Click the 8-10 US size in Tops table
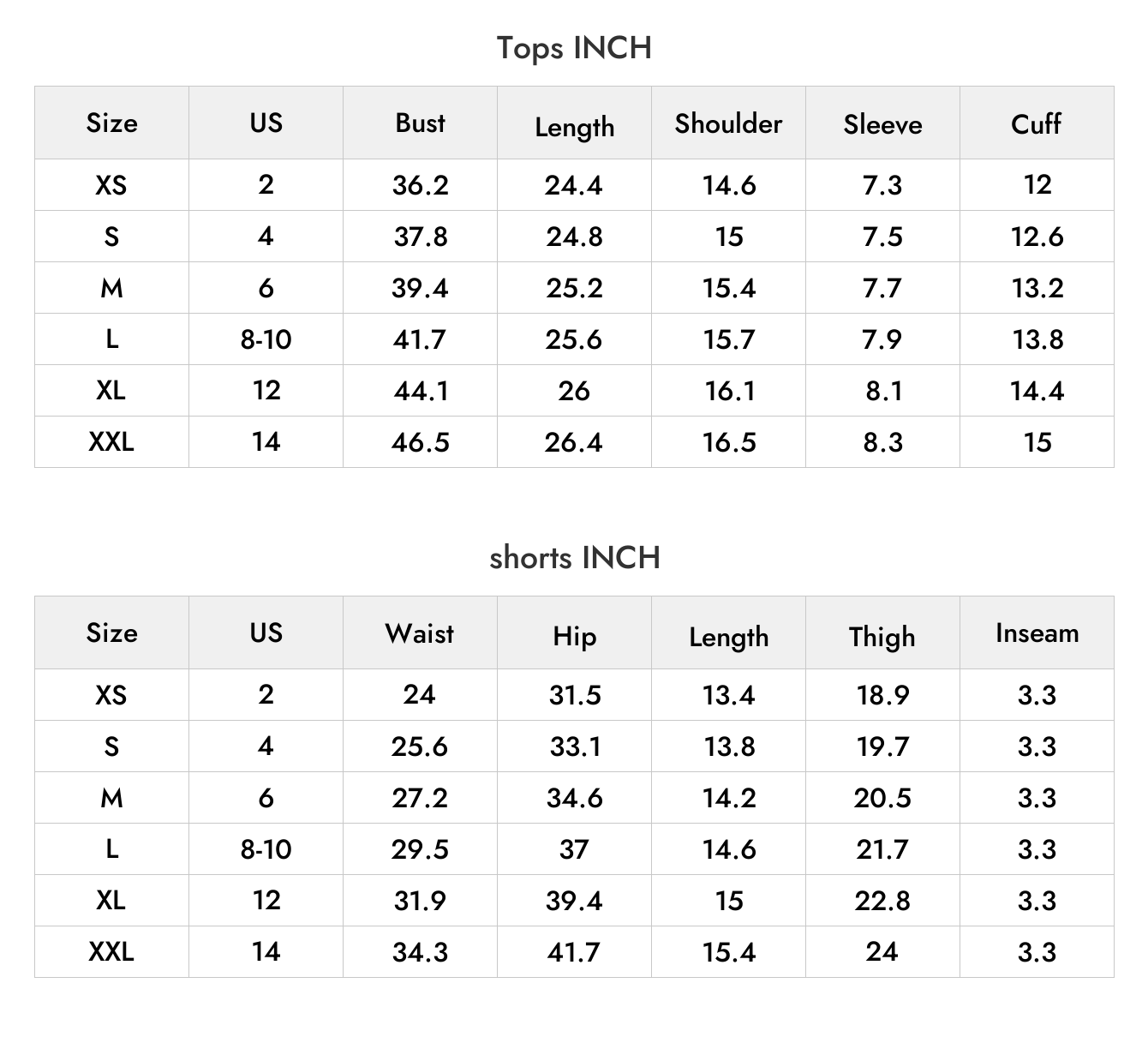The height and width of the screenshot is (1037, 1148). click(x=266, y=339)
